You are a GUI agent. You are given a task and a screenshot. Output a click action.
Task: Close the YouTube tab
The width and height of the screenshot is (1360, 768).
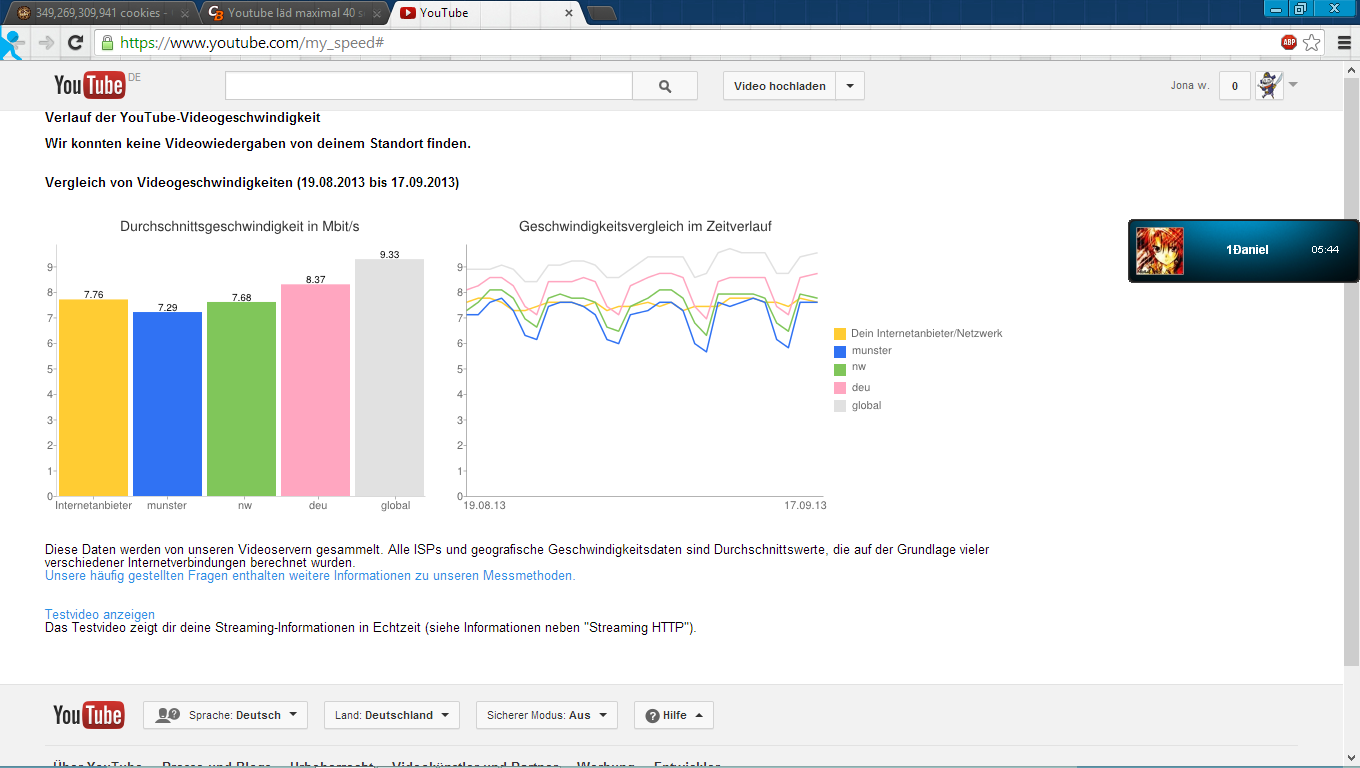[569, 13]
